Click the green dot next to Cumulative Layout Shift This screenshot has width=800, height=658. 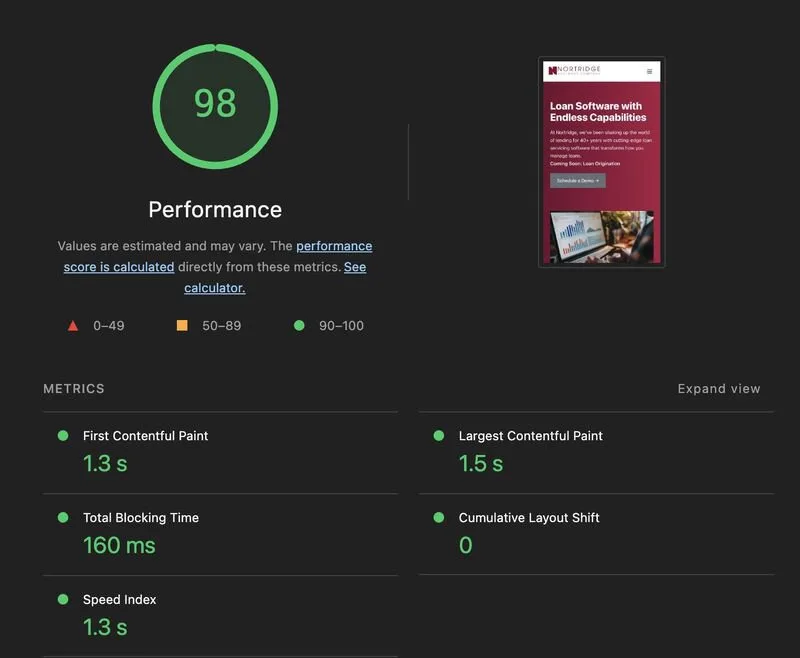pyautogui.click(x=437, y=518)
